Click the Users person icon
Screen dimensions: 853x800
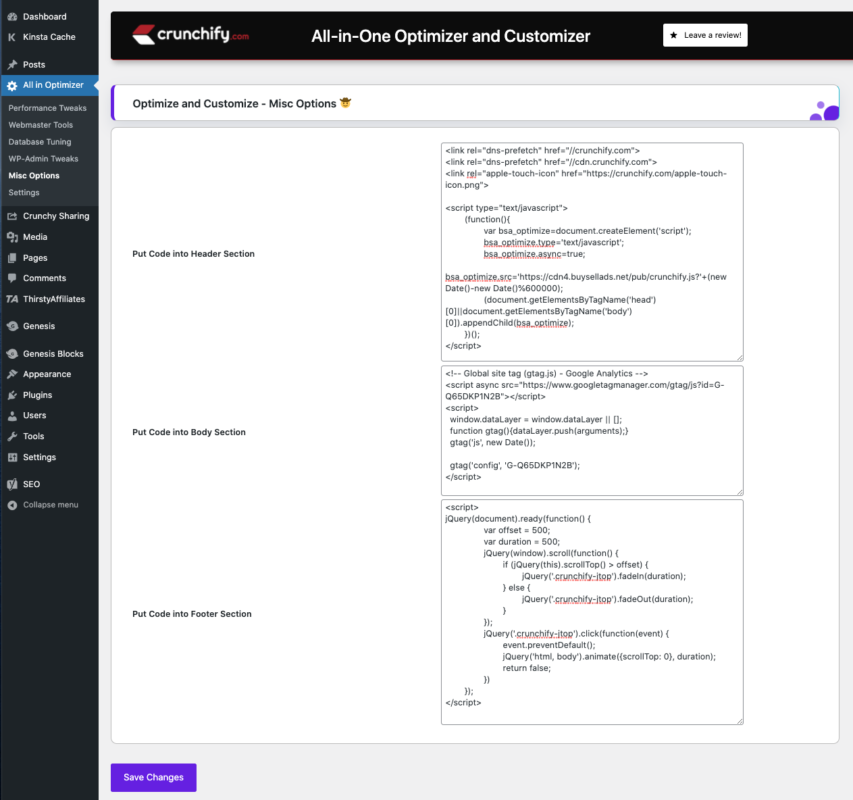point(12,415)
